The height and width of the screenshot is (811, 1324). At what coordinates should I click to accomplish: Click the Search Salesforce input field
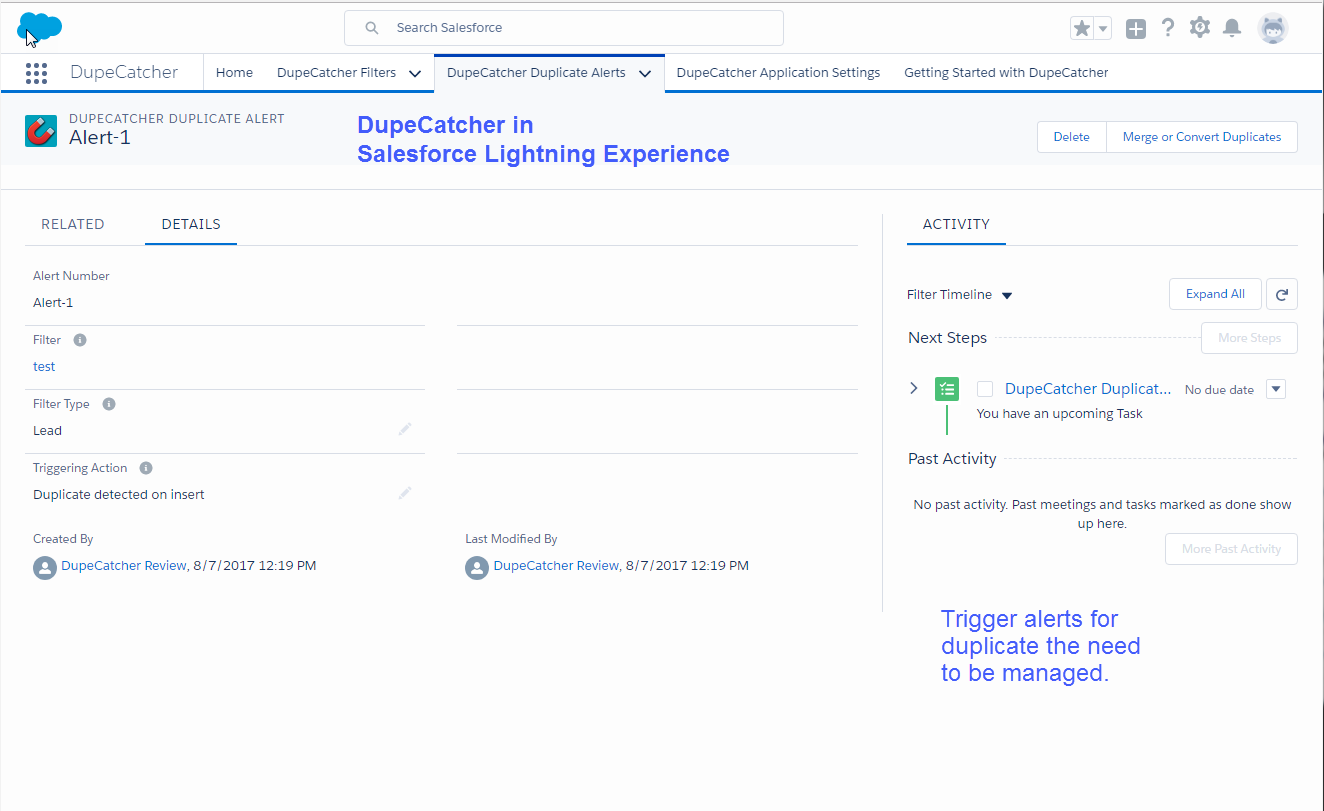[x=564, y=28]
